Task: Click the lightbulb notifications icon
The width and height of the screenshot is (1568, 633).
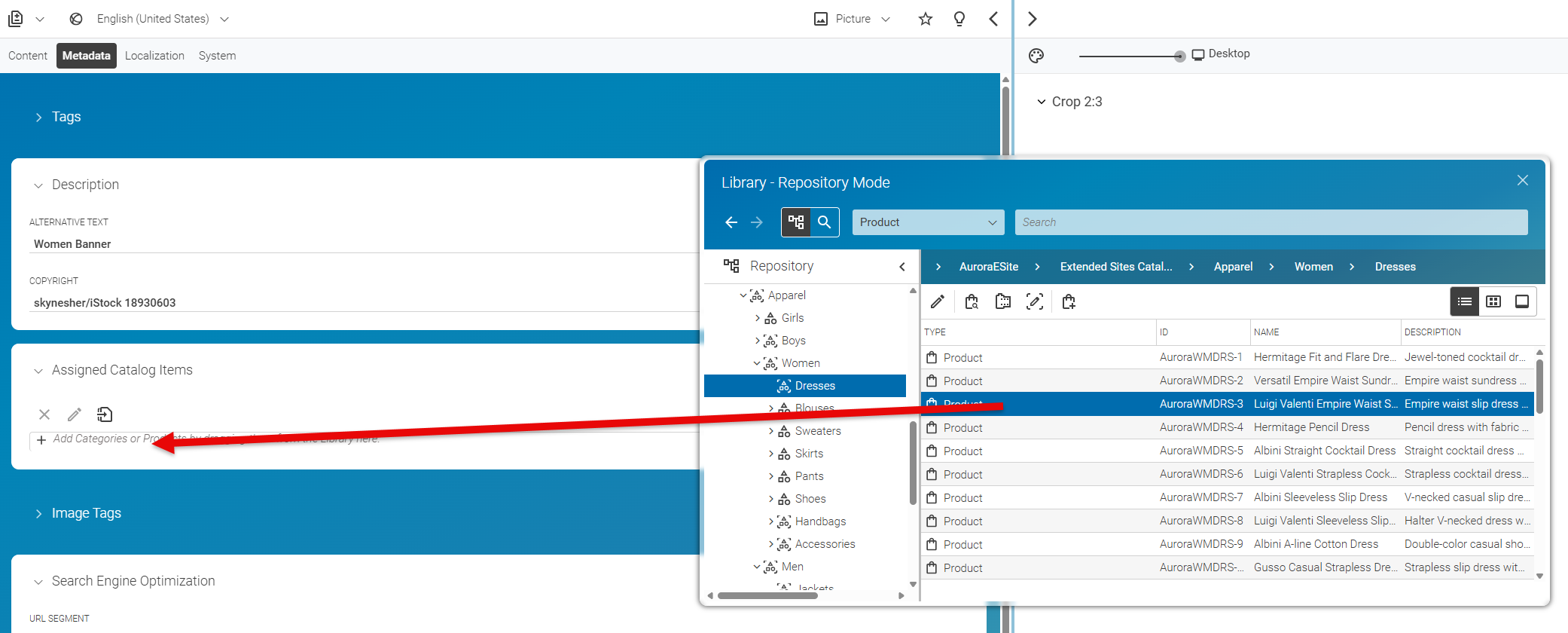Action: 959,19
